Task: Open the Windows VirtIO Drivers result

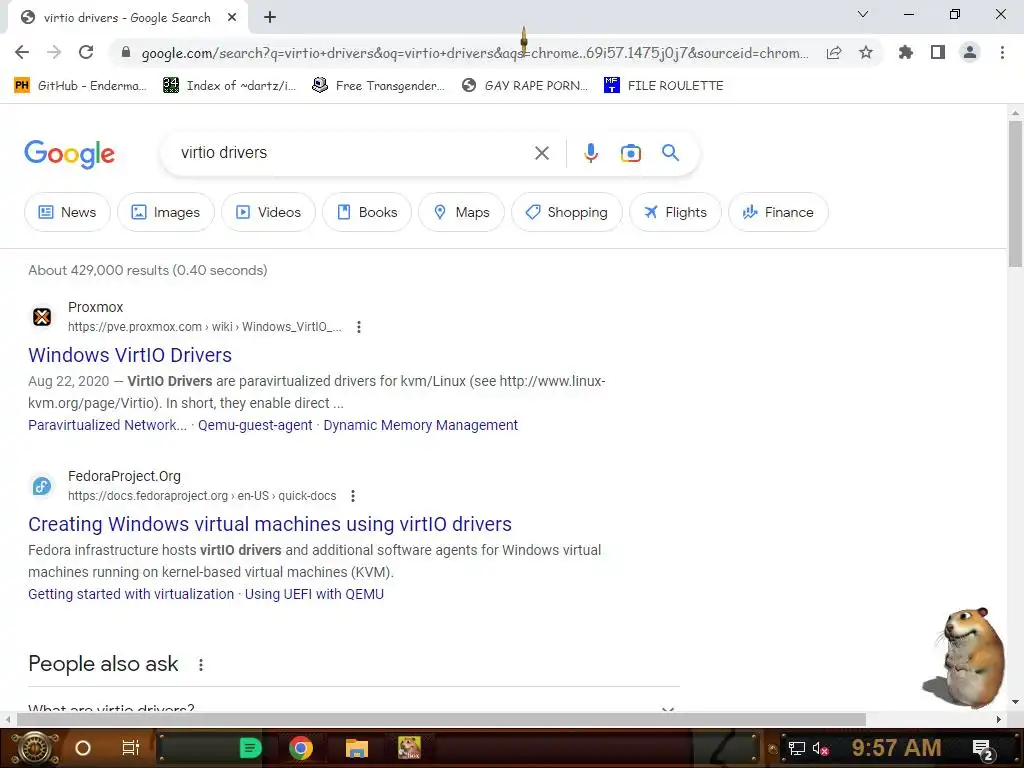Action: (x=130, y=355)
